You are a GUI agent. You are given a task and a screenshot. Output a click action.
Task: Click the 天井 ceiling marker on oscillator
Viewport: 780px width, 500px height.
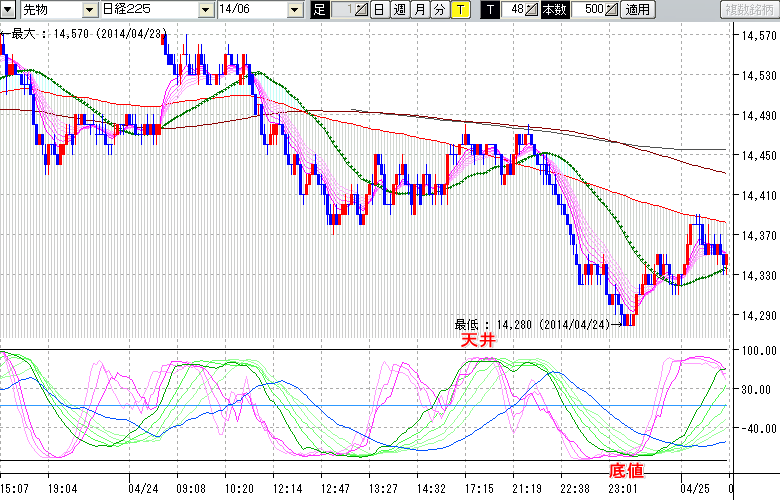point(477,341)
